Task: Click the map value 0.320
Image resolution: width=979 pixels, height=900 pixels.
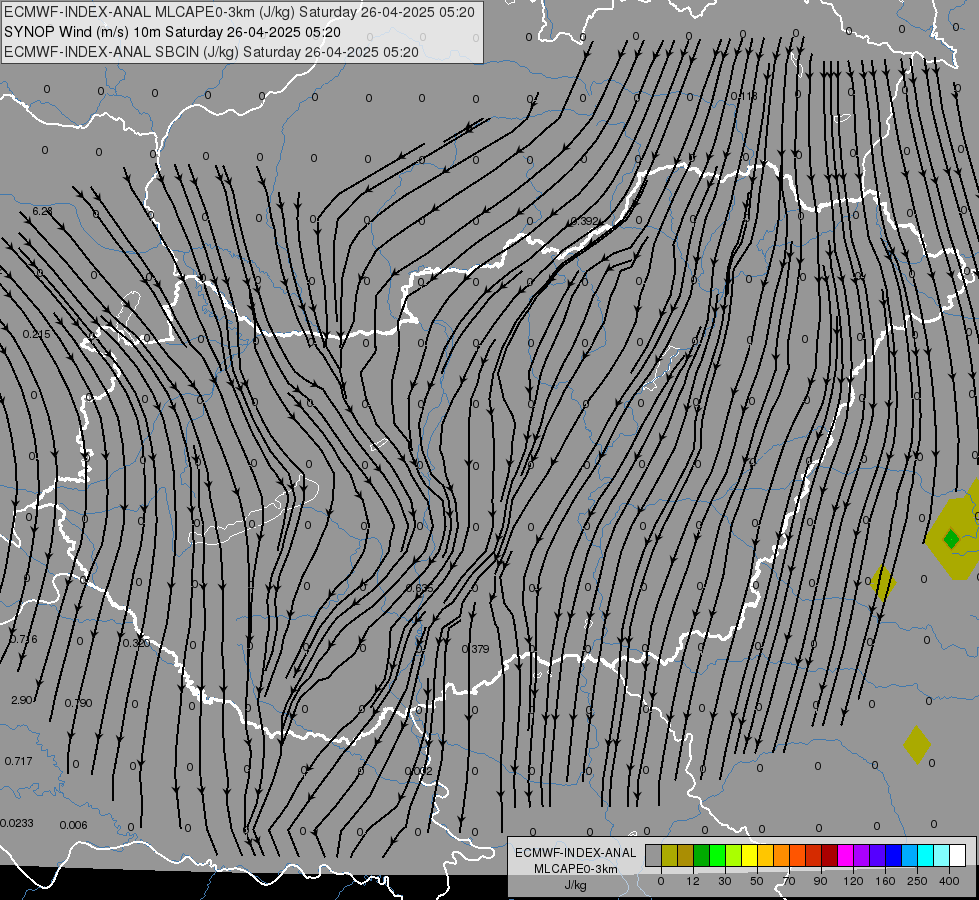Action: coord(136,643)
